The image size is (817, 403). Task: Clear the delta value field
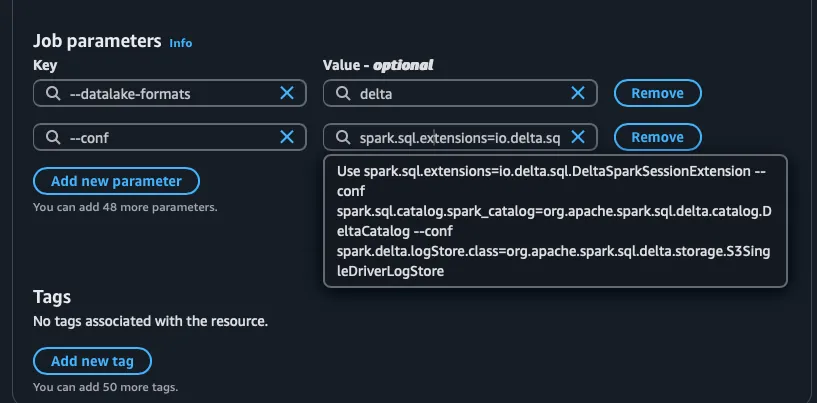coord(578,93)
